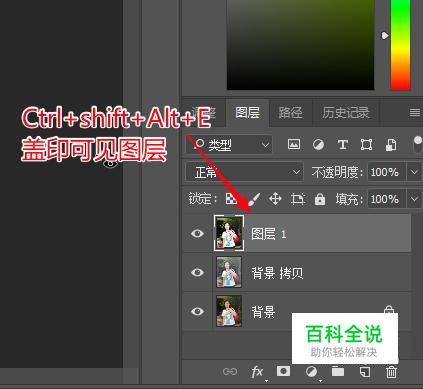Click the link layers icon

(230, 371)
